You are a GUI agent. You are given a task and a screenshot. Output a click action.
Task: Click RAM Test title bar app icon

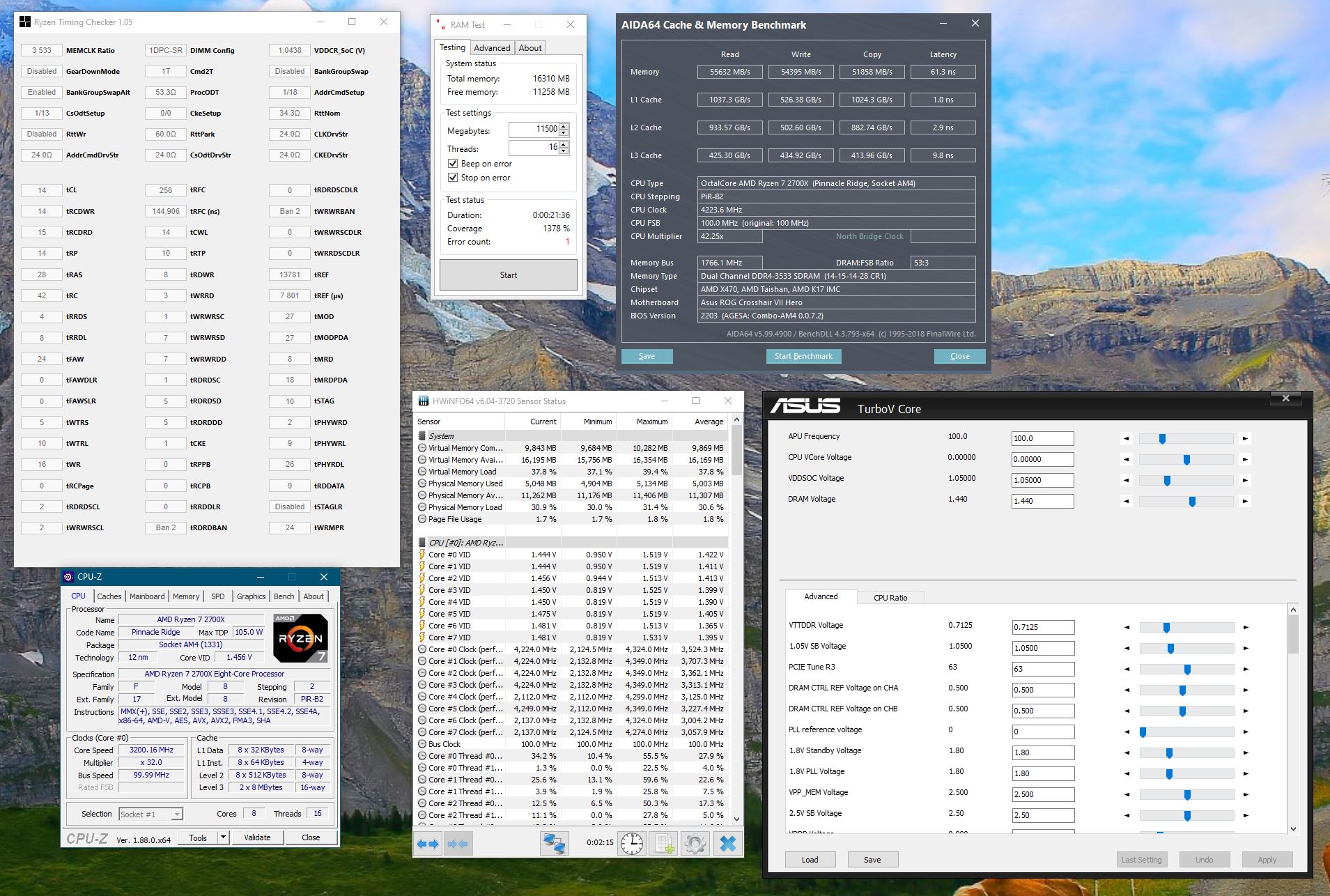click(x=440, y=24)
